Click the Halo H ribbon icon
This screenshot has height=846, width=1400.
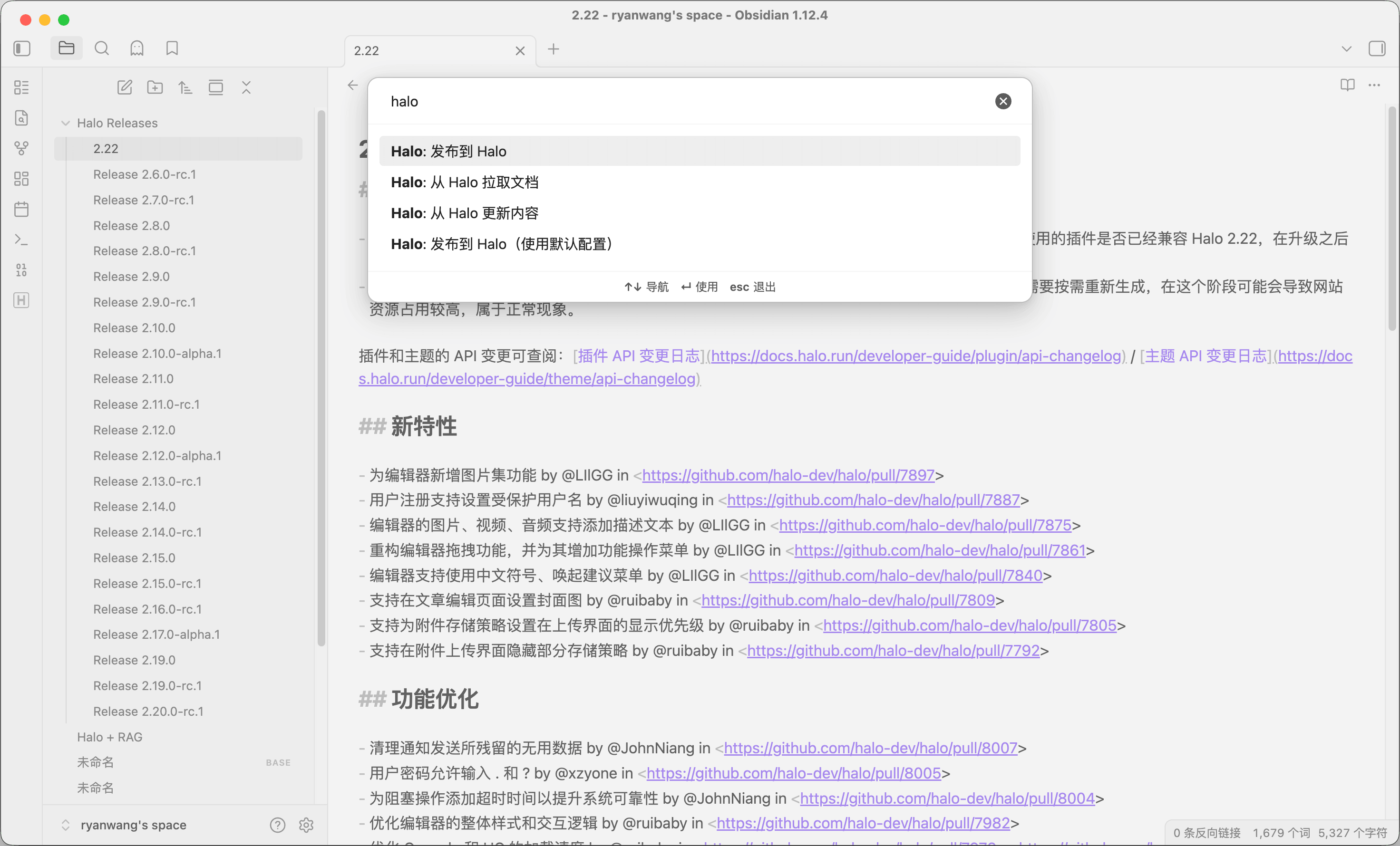click(x=21, y=300)
